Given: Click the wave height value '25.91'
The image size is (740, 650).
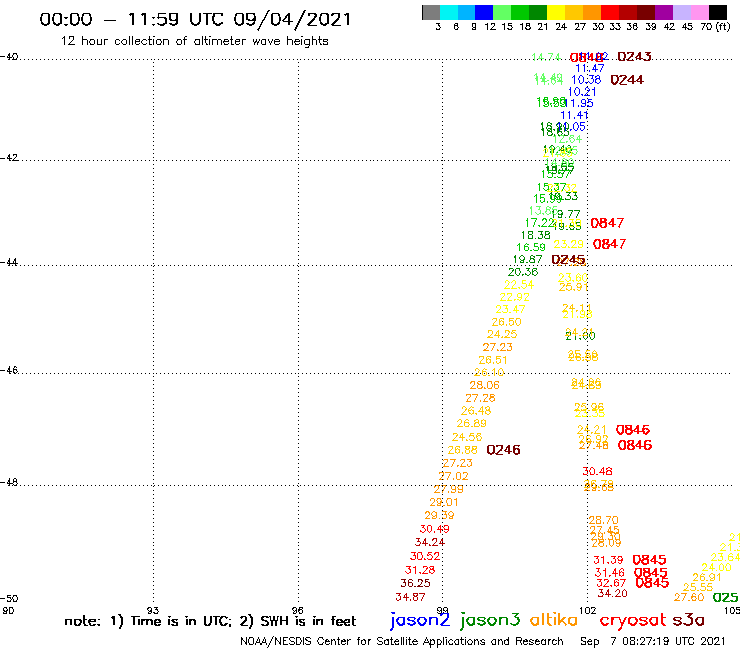Looking at the screenshot, I should [573, 287].
